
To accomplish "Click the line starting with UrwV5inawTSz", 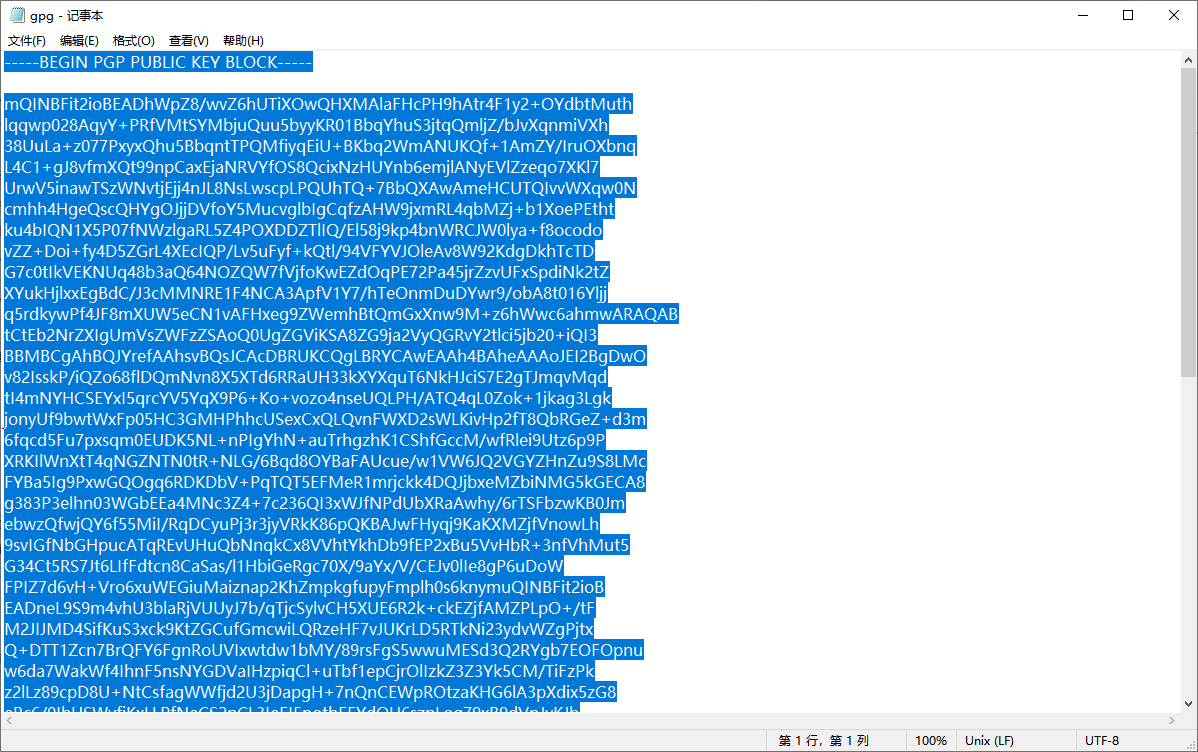I will [320, 188].
